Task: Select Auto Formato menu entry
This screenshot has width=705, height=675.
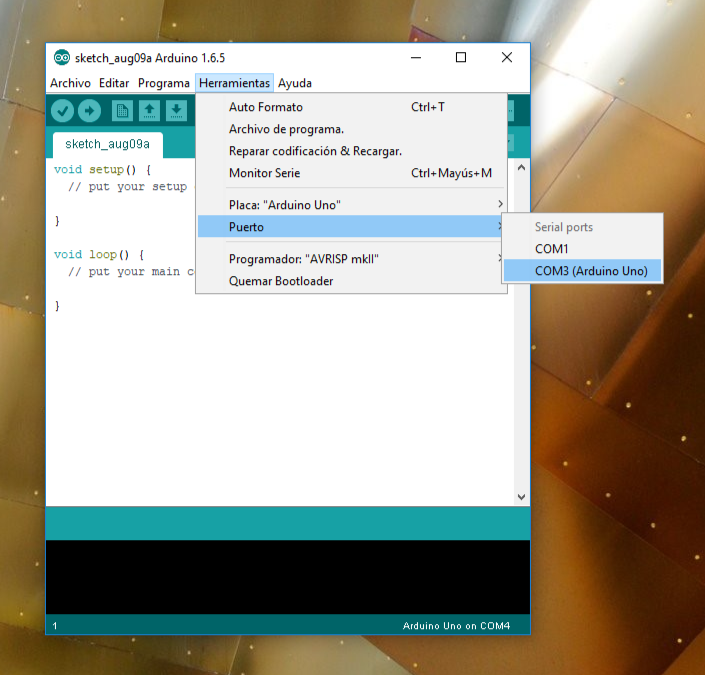Action: pos(352,107)
